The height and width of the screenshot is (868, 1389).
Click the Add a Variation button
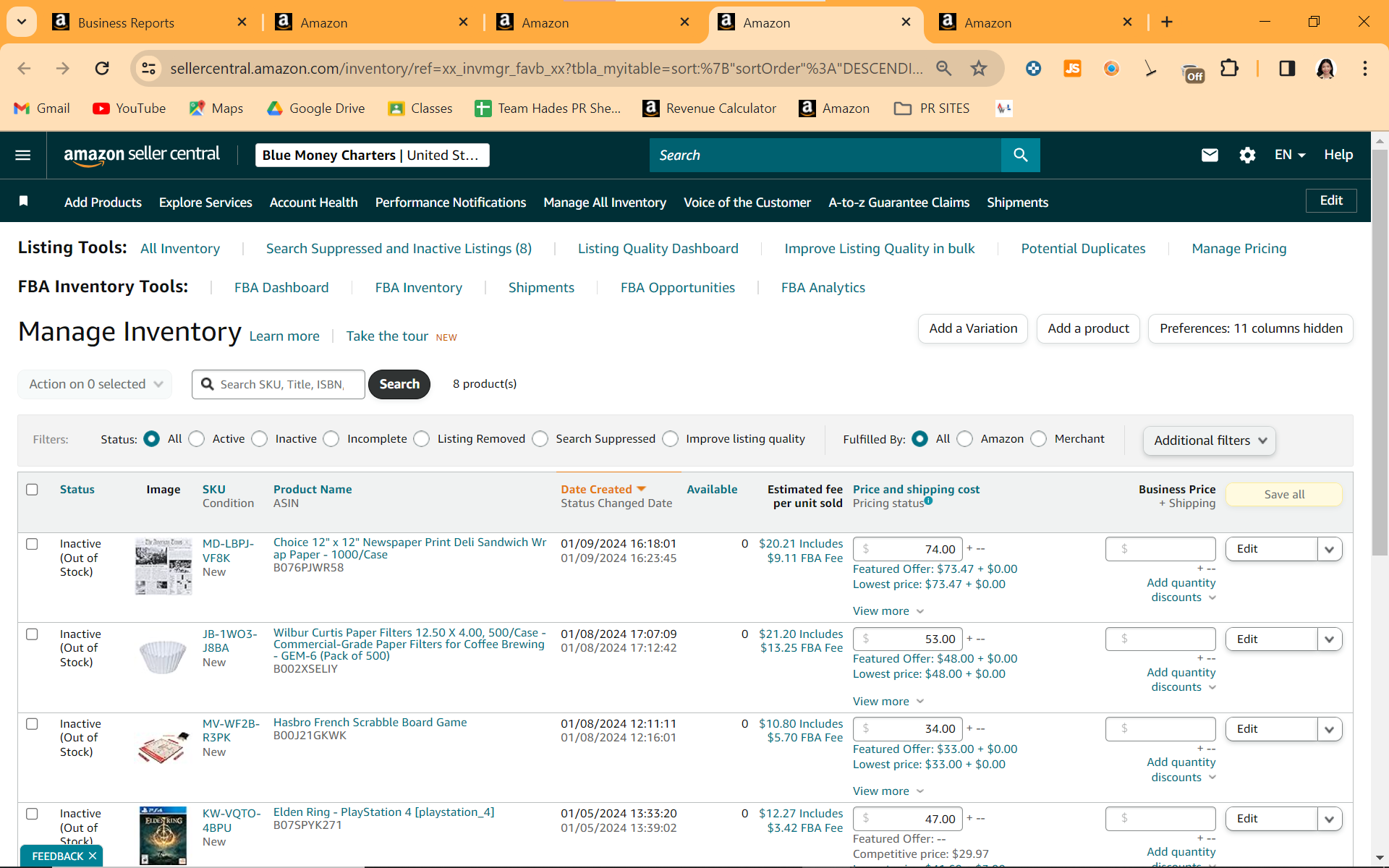[x=973, y=328]
